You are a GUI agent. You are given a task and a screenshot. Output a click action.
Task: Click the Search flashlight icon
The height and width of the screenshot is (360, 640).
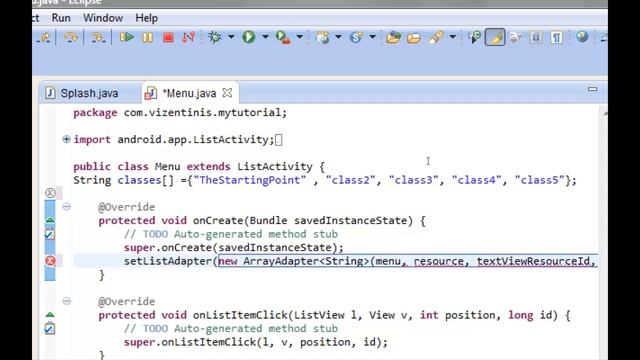(436, 38)
